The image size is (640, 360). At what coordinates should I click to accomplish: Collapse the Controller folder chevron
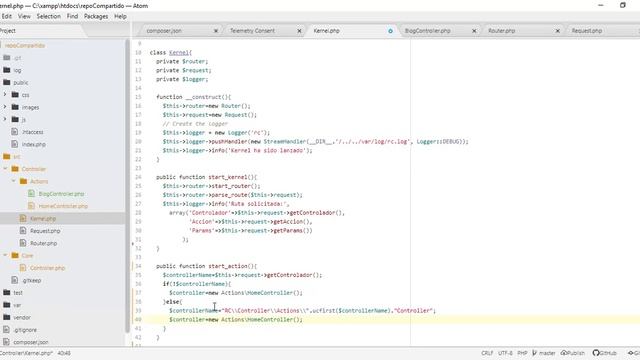(x=5, y=169)
